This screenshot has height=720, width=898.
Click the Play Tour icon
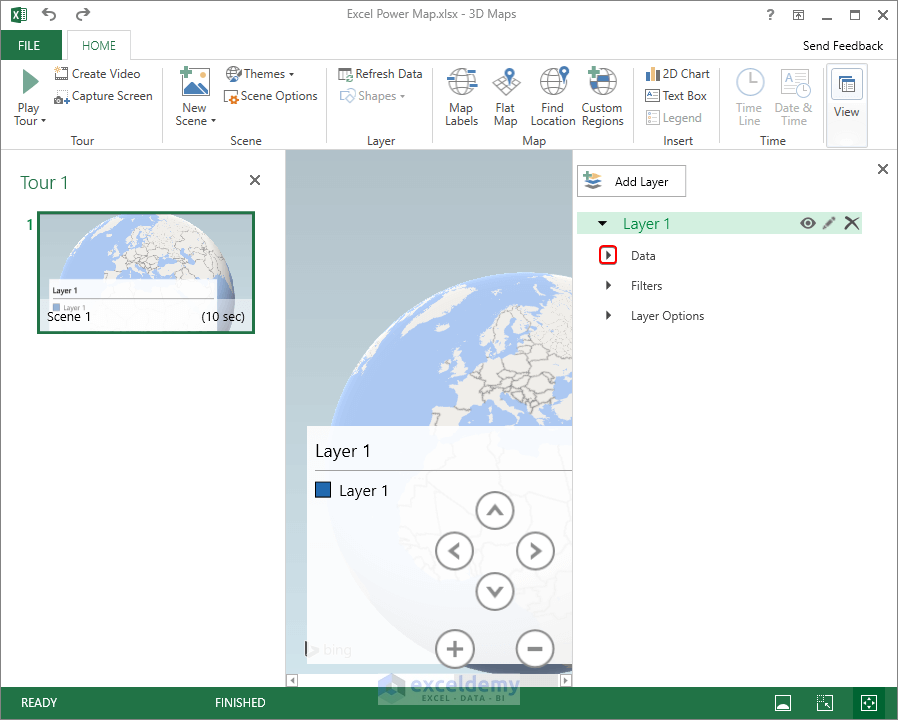(30, 81)
